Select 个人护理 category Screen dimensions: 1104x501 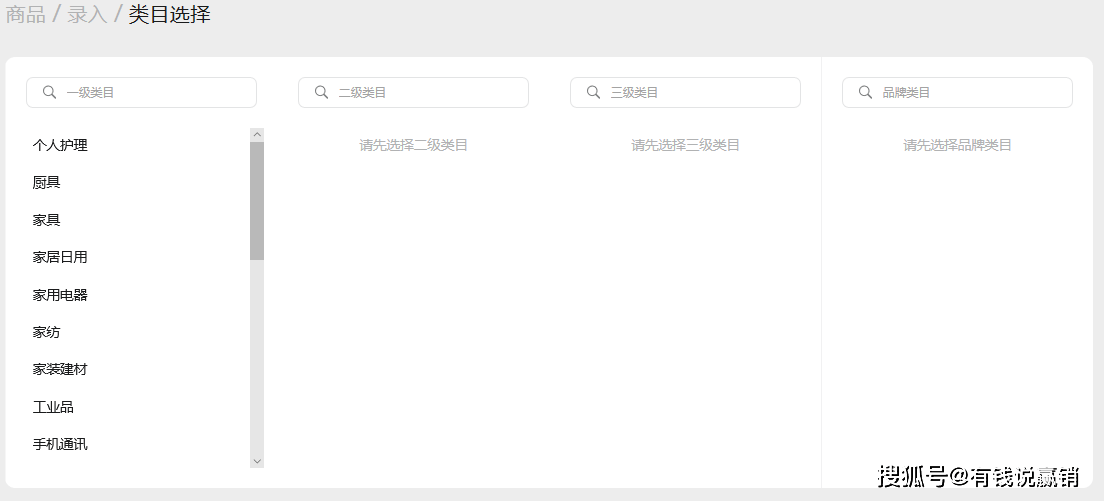tap(60, 145)
